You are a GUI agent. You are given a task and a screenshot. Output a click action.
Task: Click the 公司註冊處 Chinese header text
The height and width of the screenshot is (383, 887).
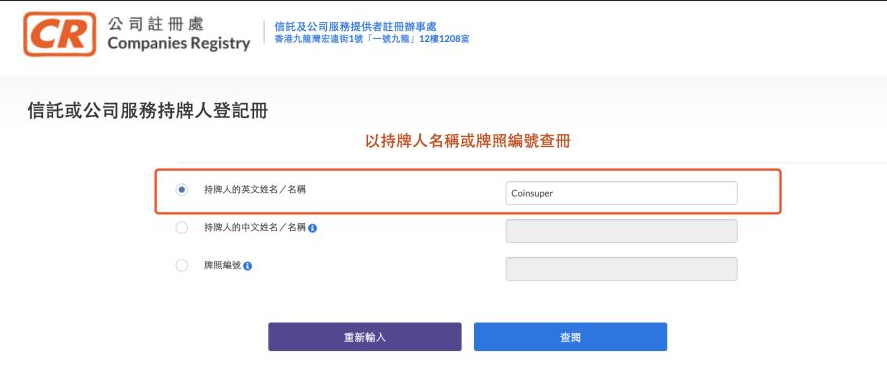pyautogui.click(x=155, y=24)
